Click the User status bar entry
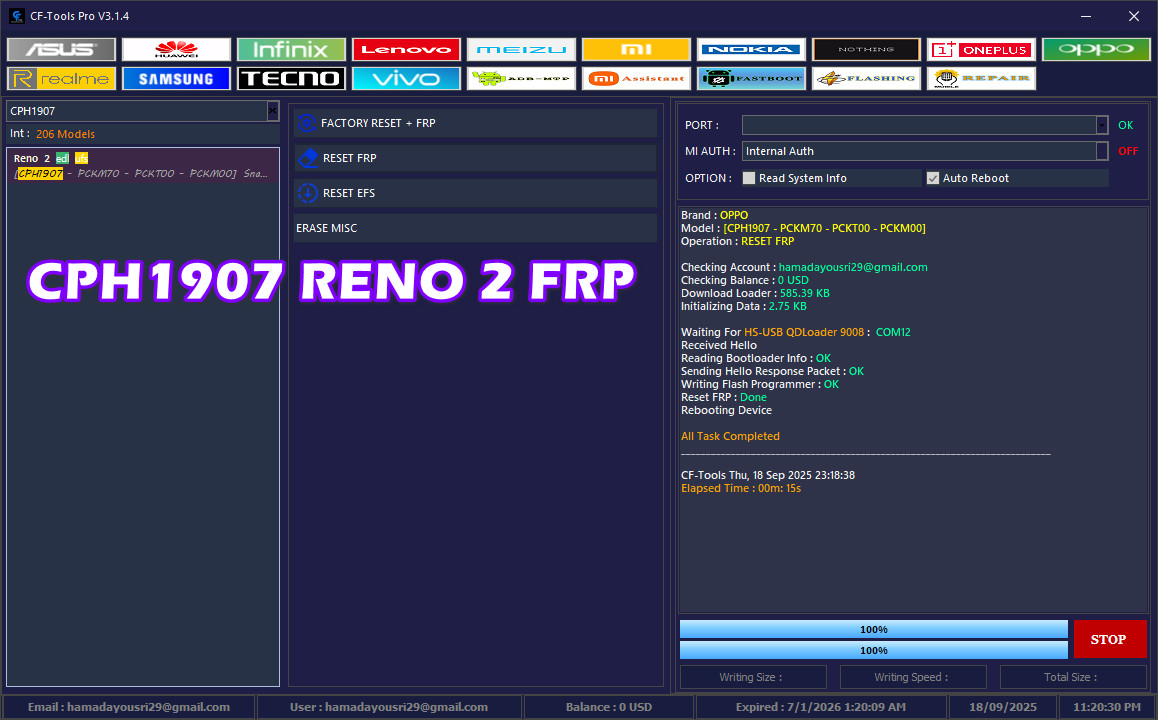The width and height of the screenshot is (1158, 720). (388, 707)
